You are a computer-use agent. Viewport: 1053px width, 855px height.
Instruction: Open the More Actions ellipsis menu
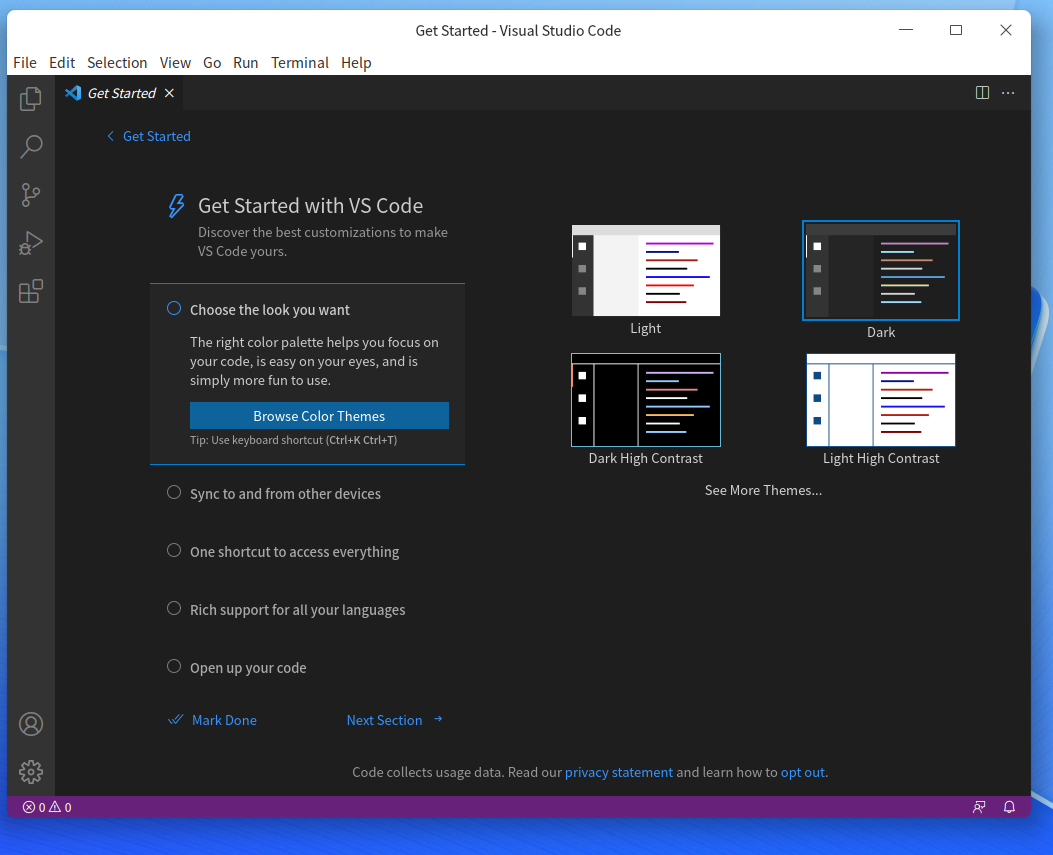click(x=1008, y=93)
